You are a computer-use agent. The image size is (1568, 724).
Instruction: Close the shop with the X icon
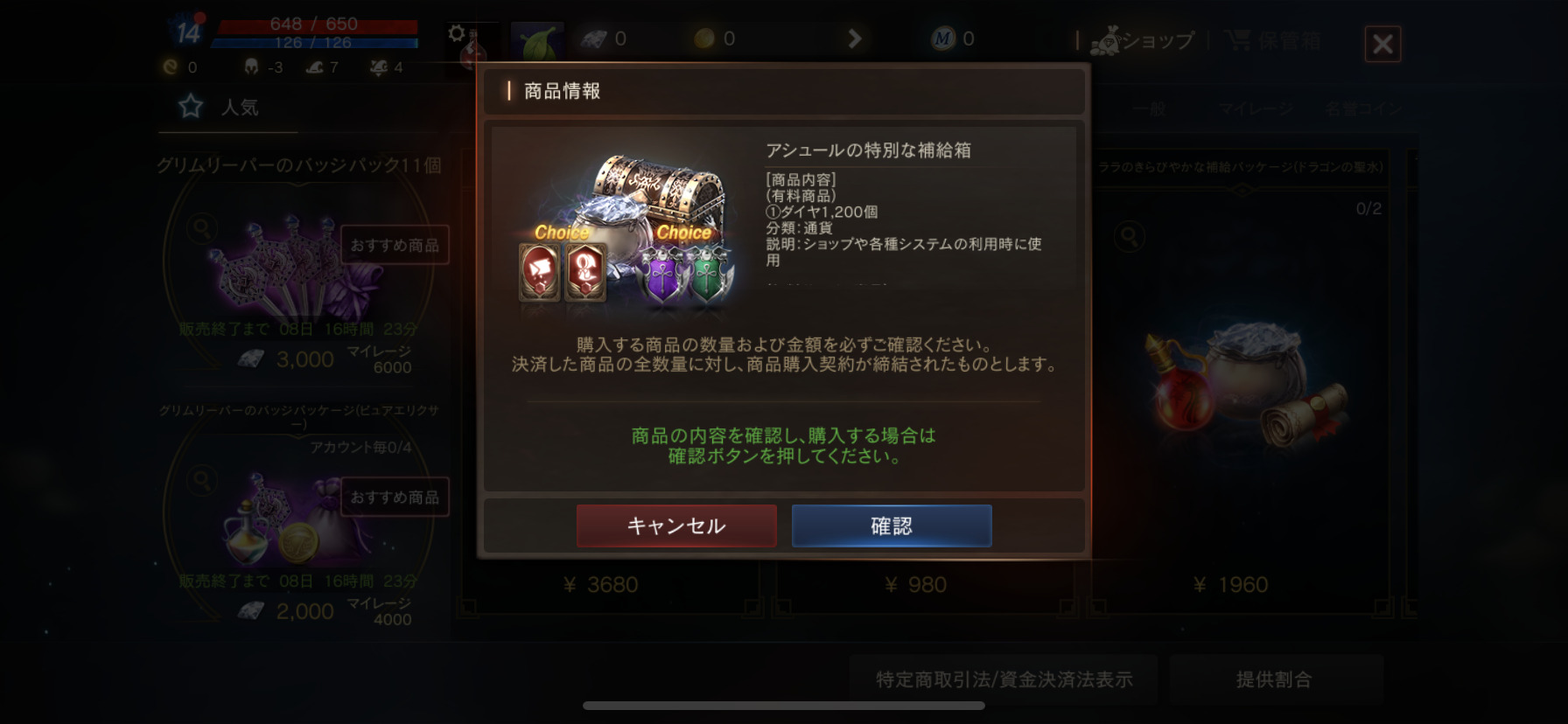click(1382, 44)
